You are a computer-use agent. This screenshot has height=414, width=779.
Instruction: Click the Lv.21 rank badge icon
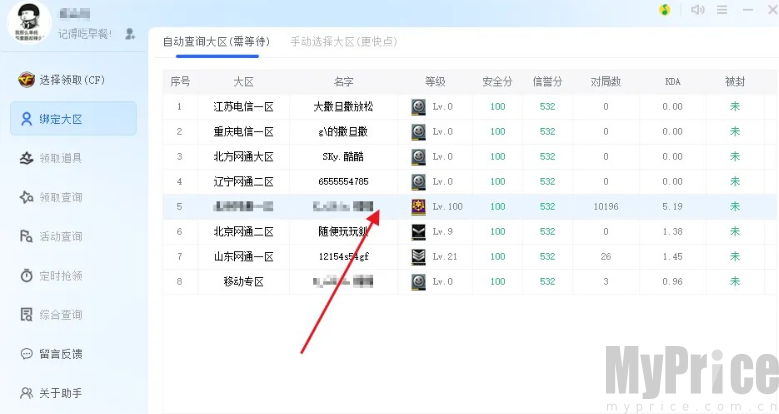point(418,256)
